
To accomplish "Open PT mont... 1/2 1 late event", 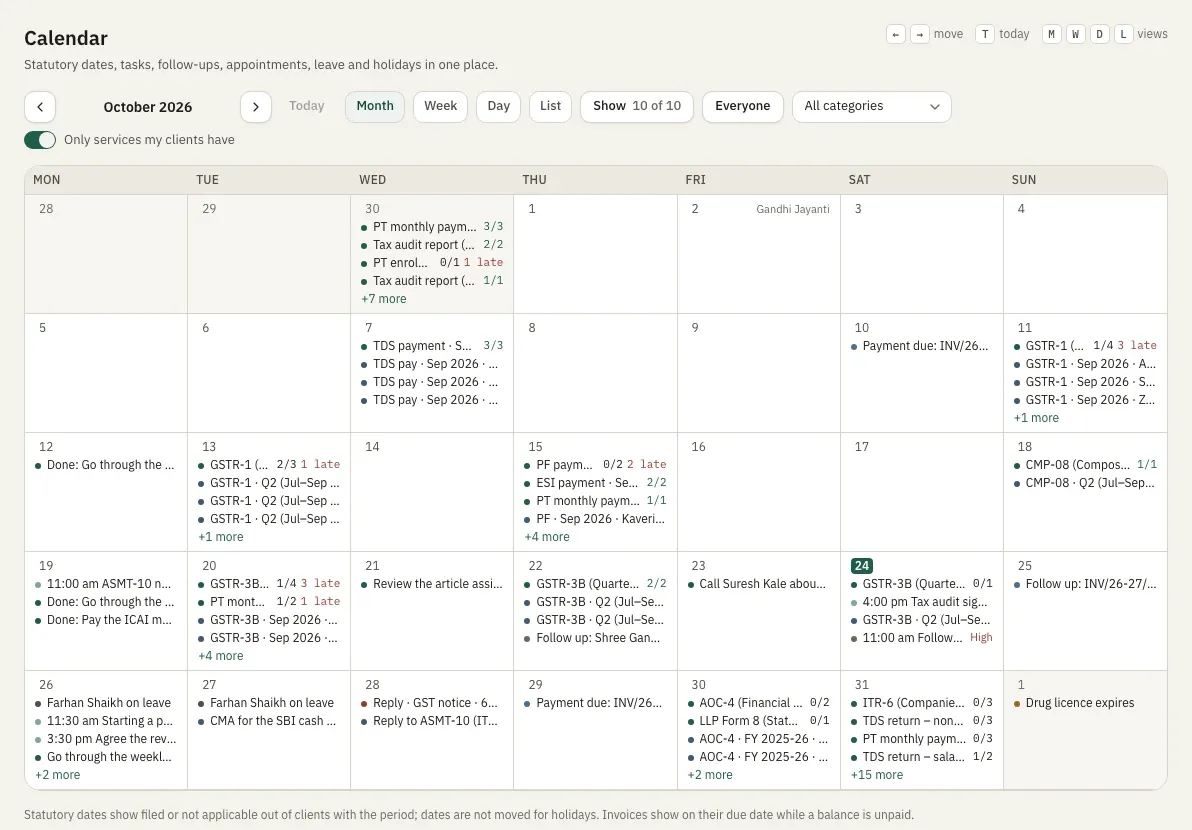I will (x=269, y=602).
